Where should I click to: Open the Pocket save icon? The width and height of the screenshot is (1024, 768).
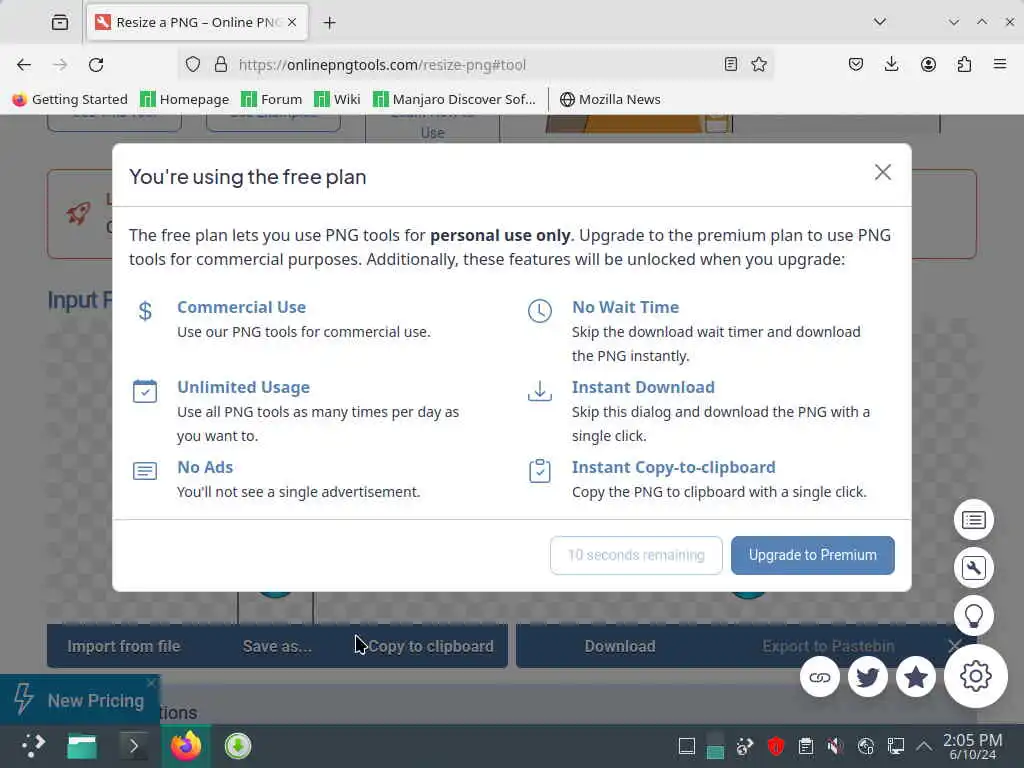click(856, 64)
